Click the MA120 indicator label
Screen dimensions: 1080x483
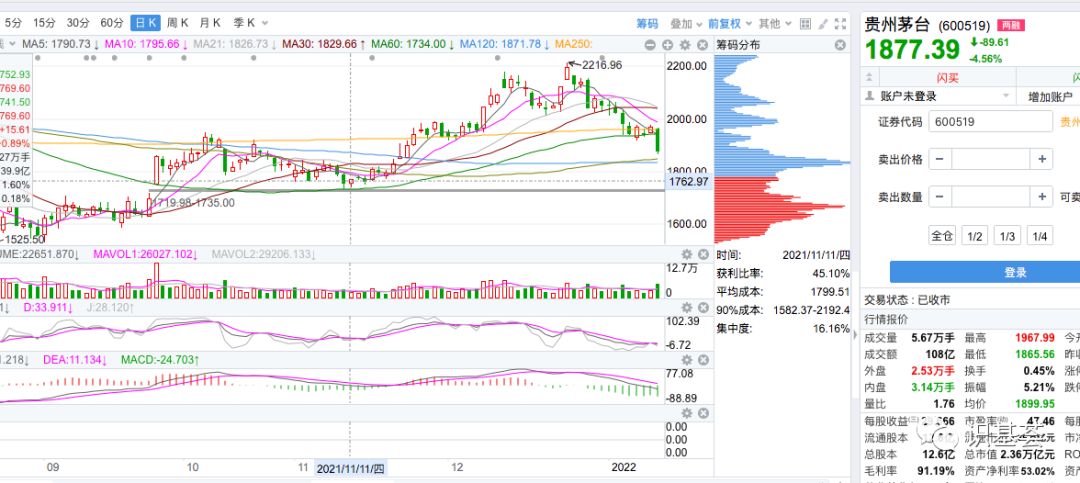(x=504, y=43)
